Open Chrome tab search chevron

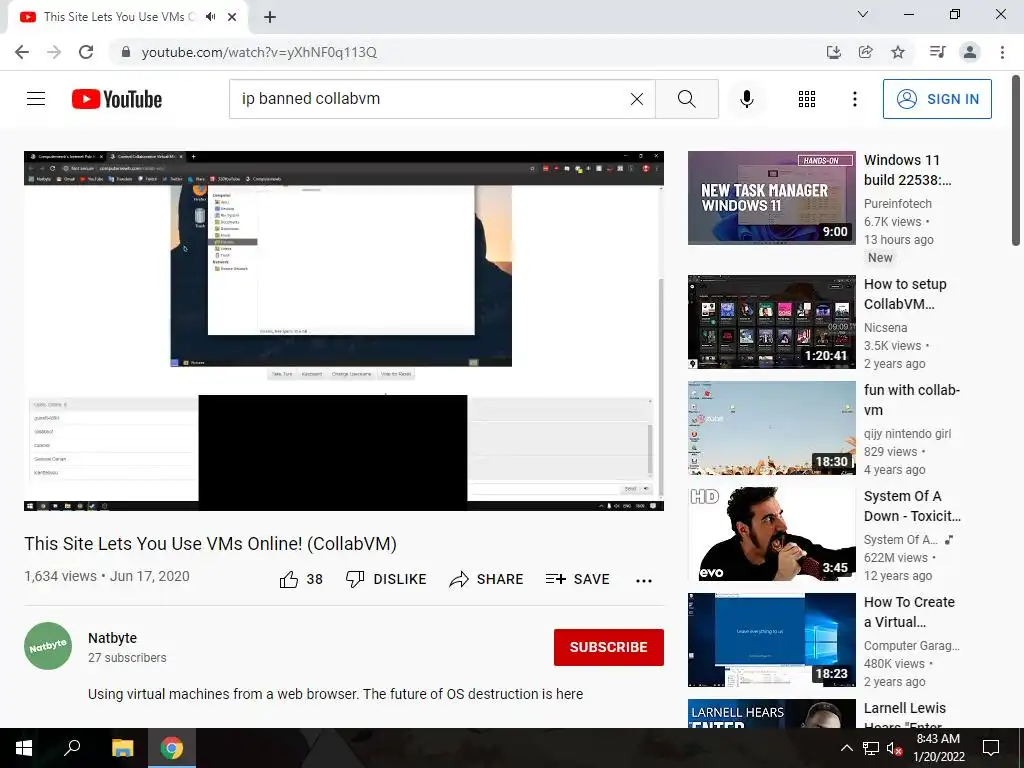(863, 14)
